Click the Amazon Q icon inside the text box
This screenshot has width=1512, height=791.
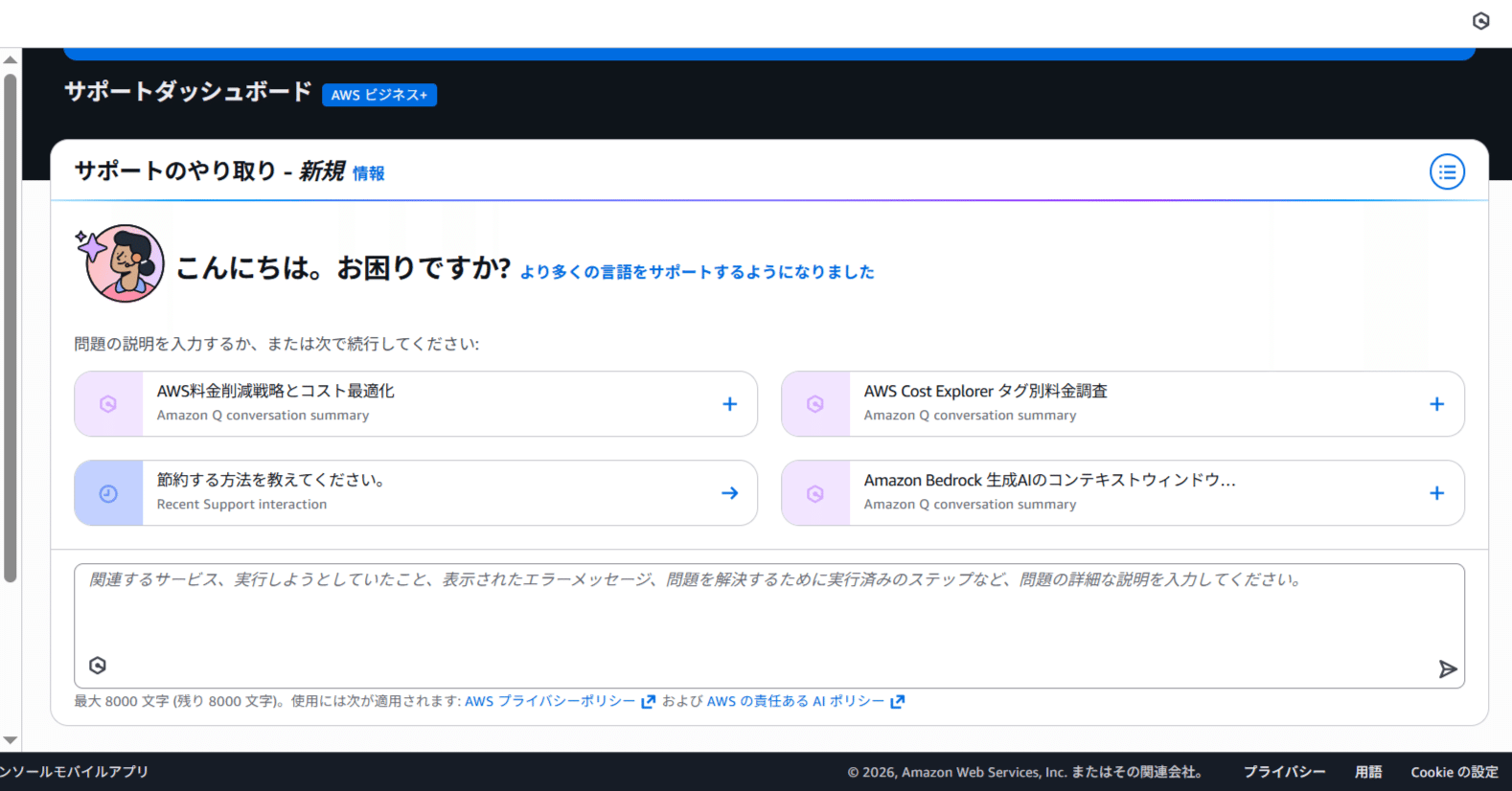tap(98, 666)
